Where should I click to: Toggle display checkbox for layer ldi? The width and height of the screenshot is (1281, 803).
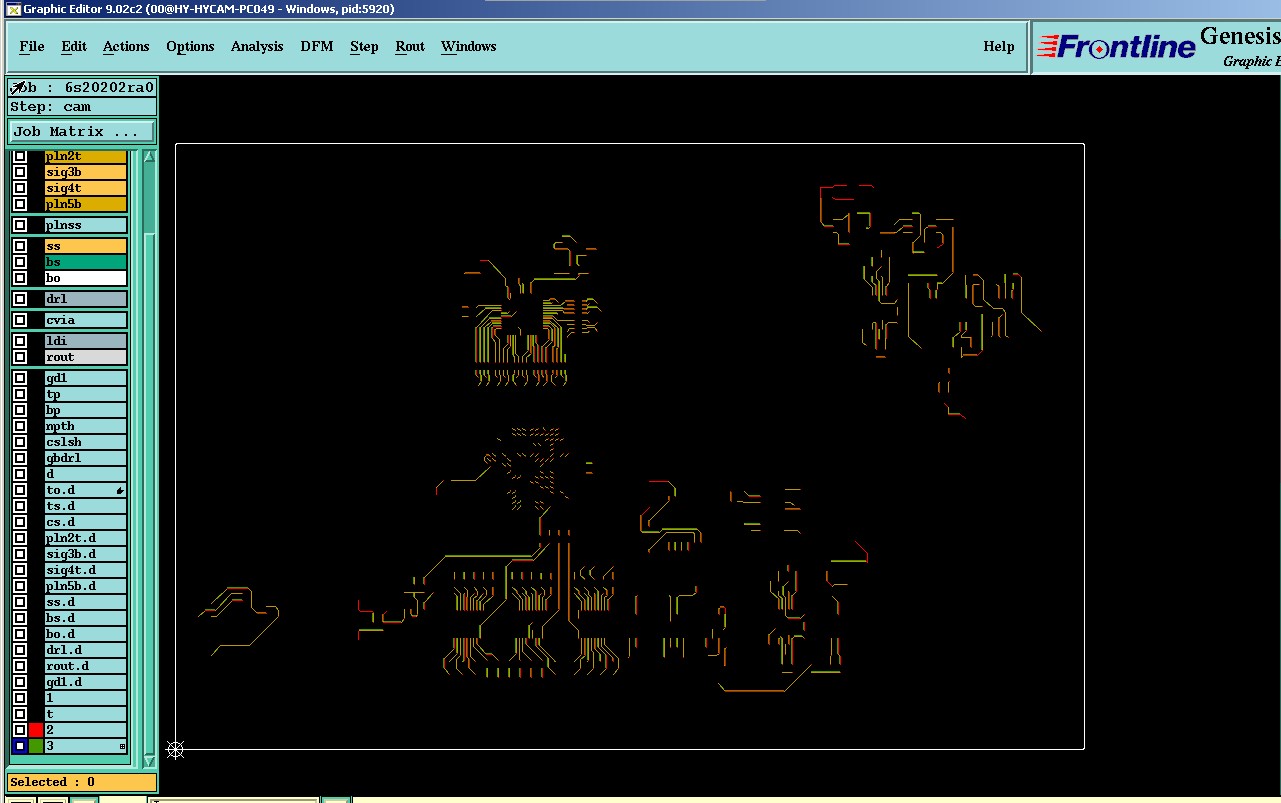pyautogui.click(x=20, y=341)
